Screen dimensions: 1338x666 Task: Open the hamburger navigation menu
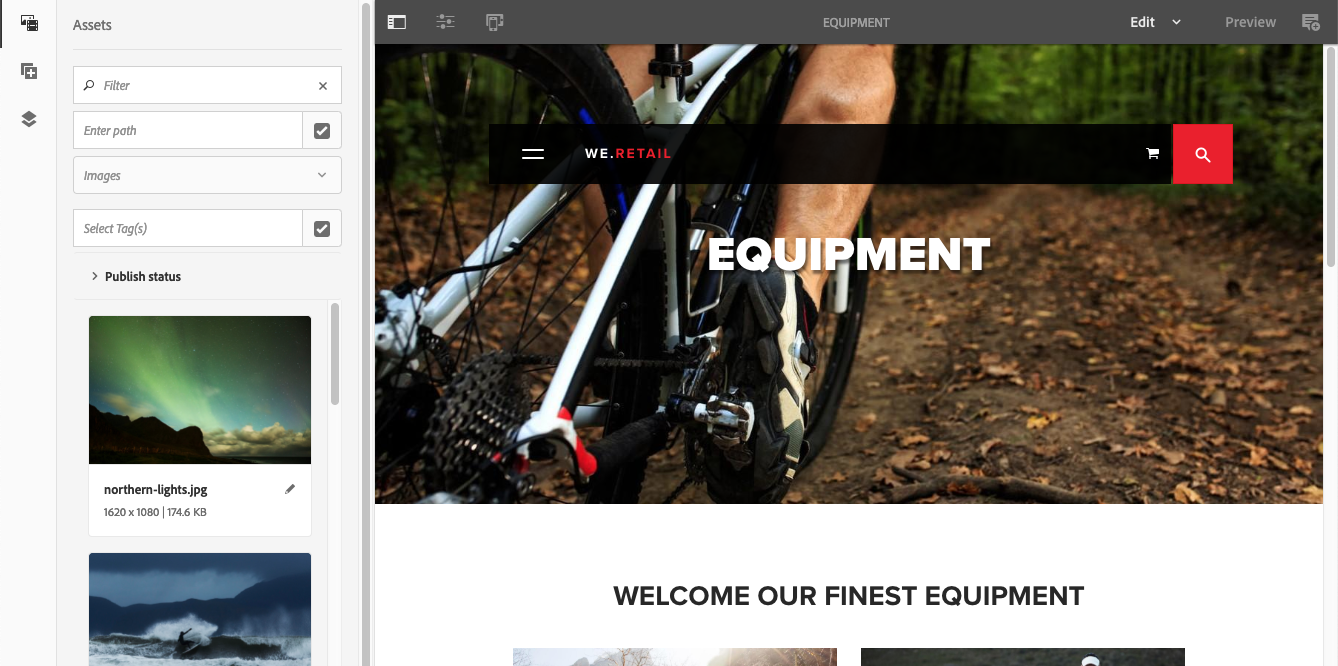[x=533, y=154]
